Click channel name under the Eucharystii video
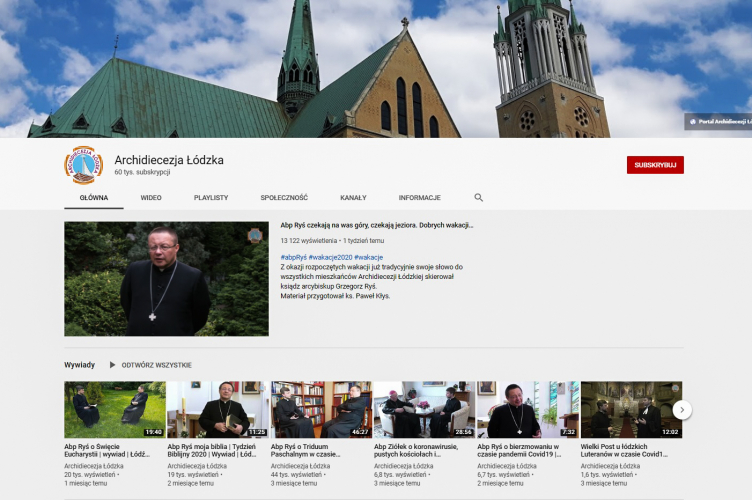Viewport: 752px width, 500px height. (94, 466)
